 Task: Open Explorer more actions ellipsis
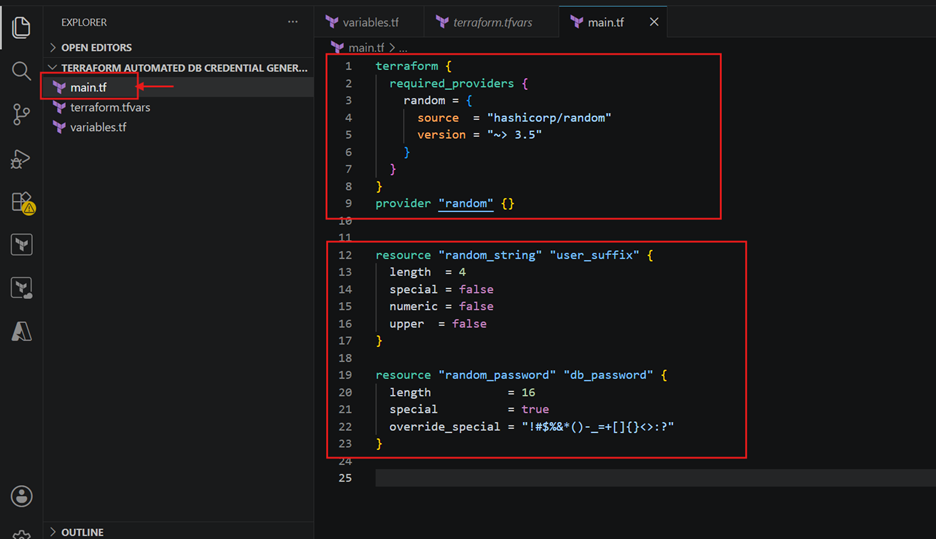click(292, 22)
